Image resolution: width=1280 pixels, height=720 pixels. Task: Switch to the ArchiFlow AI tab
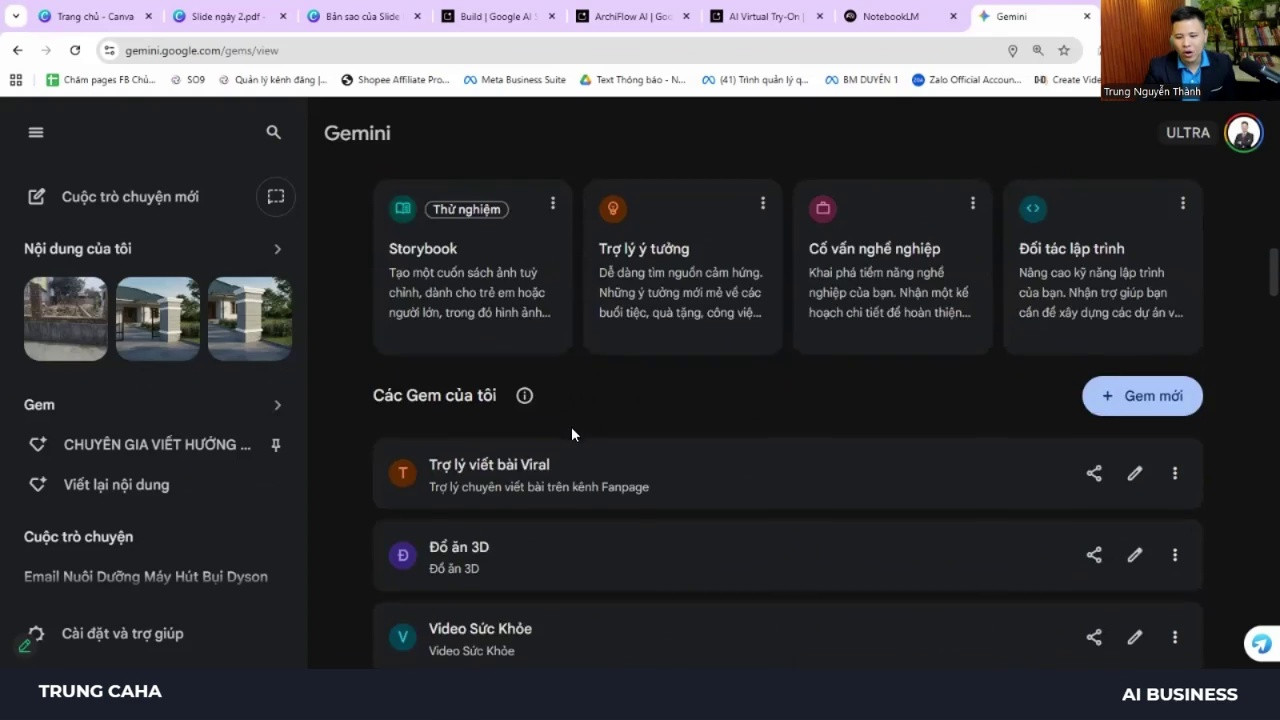click(632, 17)
